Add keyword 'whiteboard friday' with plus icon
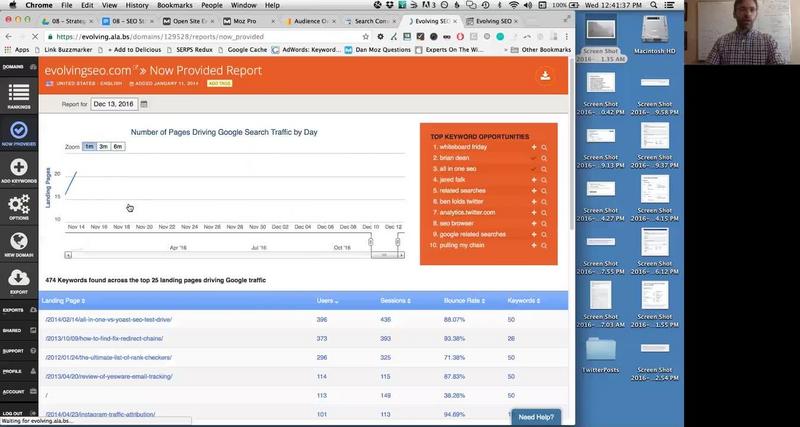Image resolution: width=800 pixels, height=427 pixels. [x=534, y=147]
